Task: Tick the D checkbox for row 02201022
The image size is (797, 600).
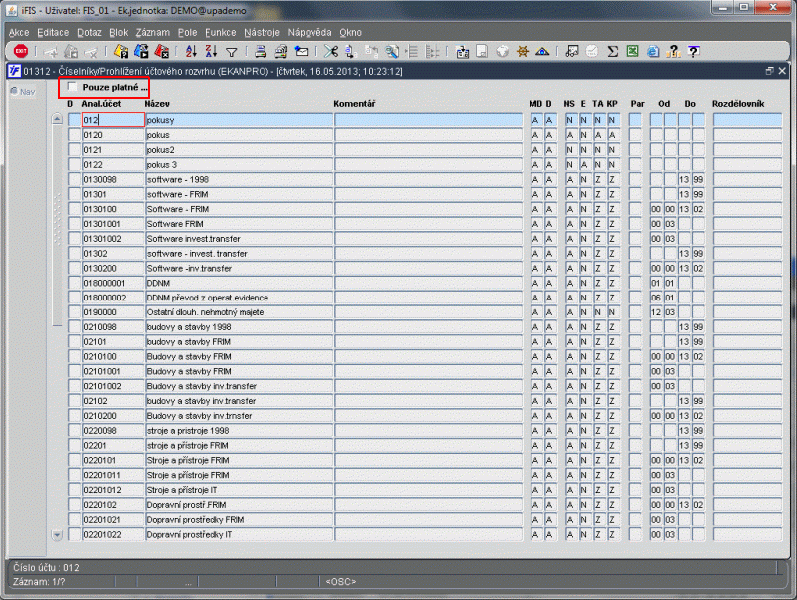Action: tap(75, 534)
